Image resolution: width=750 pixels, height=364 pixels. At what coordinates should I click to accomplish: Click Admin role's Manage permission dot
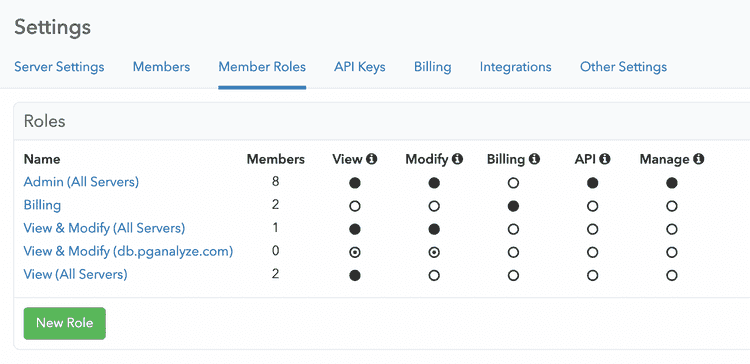coord(672,183)
